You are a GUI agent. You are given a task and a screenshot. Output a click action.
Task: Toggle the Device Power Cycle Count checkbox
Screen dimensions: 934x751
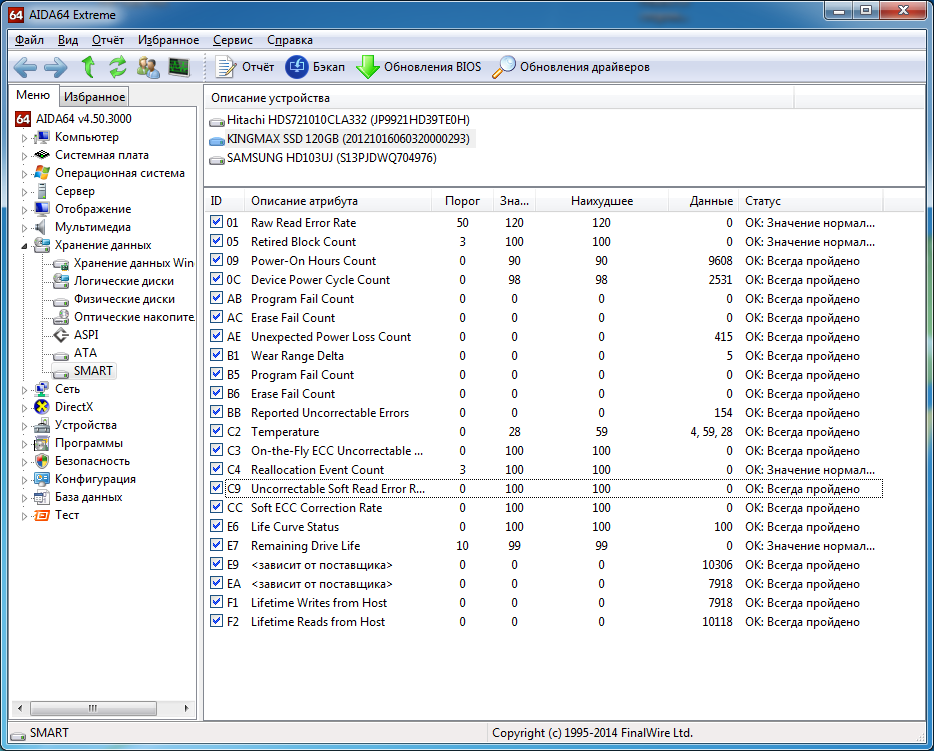tap(216, 279)
